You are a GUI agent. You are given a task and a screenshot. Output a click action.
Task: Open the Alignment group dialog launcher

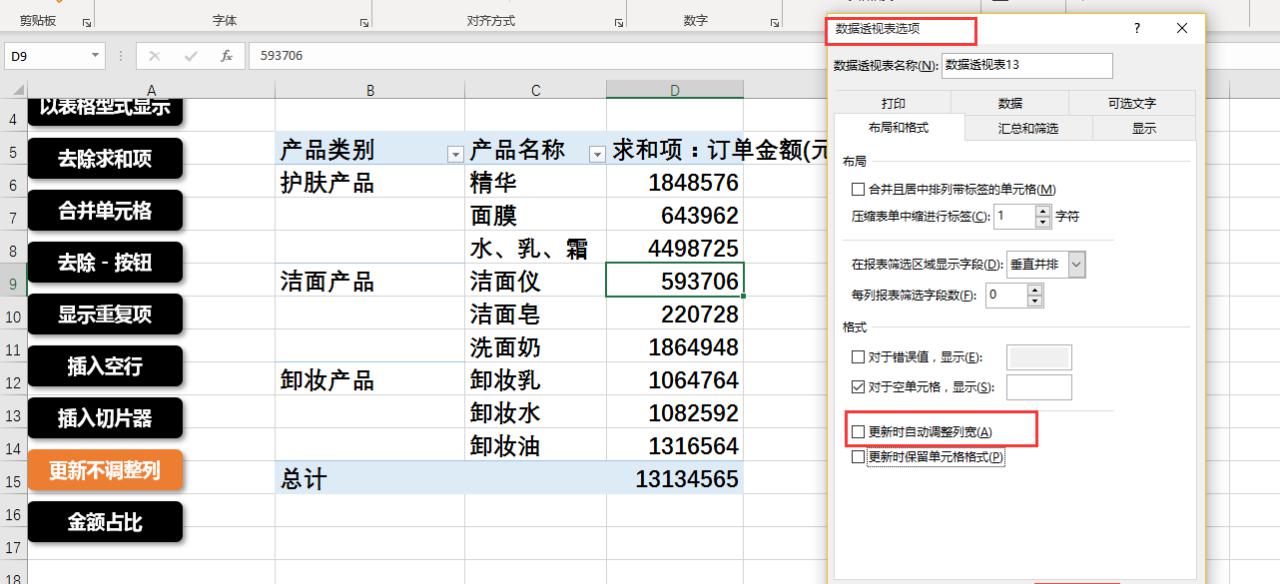click(x=617, y=22)
